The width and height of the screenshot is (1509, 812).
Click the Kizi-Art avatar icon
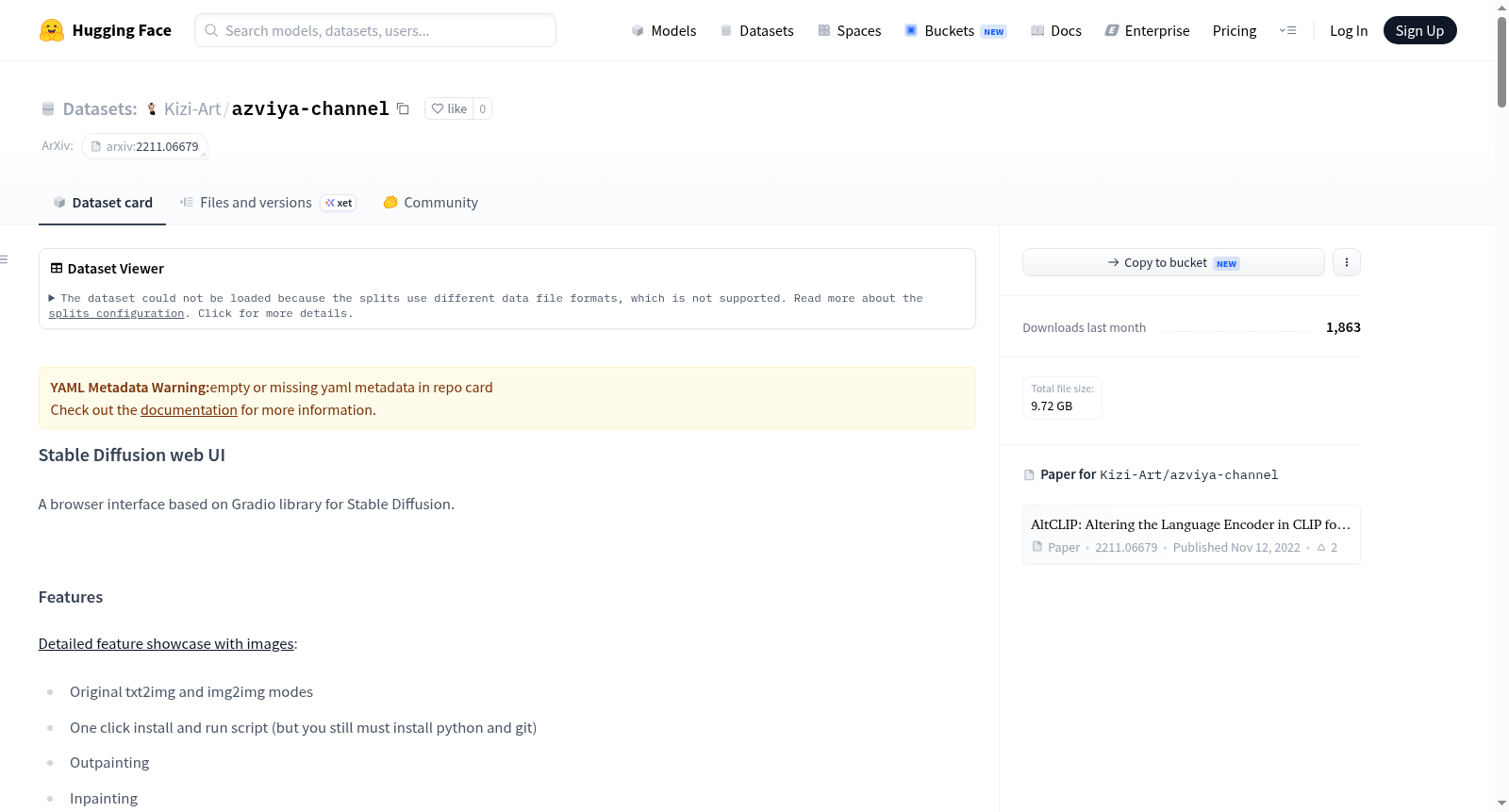coord(151,108)
